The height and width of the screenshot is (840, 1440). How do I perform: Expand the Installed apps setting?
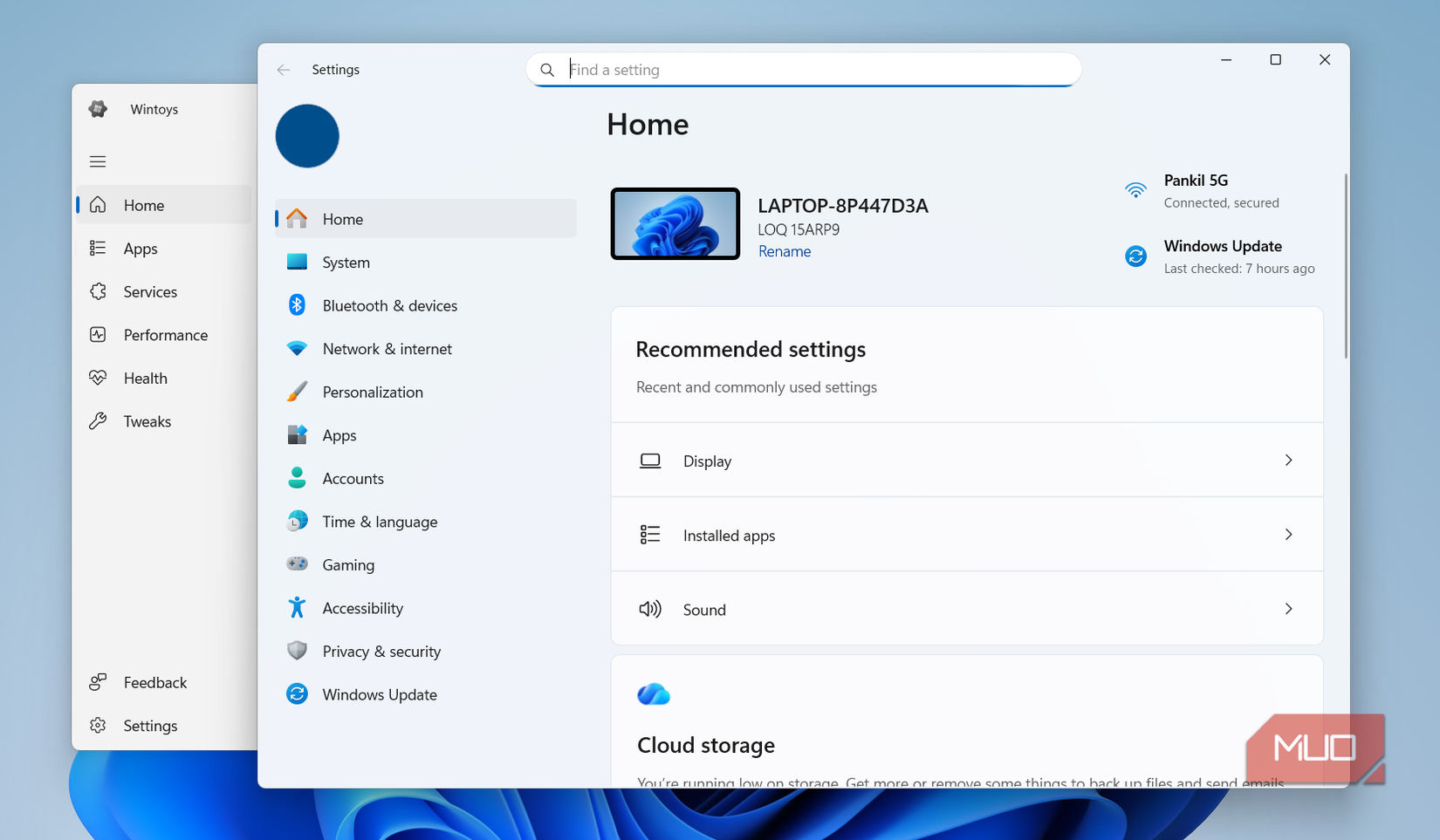1288,535
